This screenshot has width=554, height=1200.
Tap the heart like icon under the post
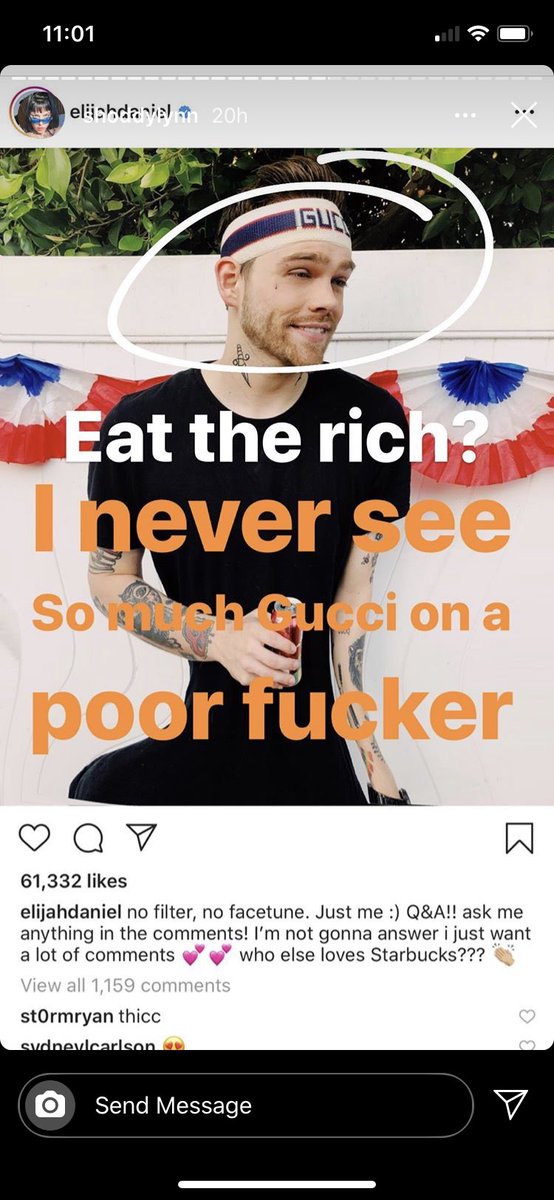34,837
